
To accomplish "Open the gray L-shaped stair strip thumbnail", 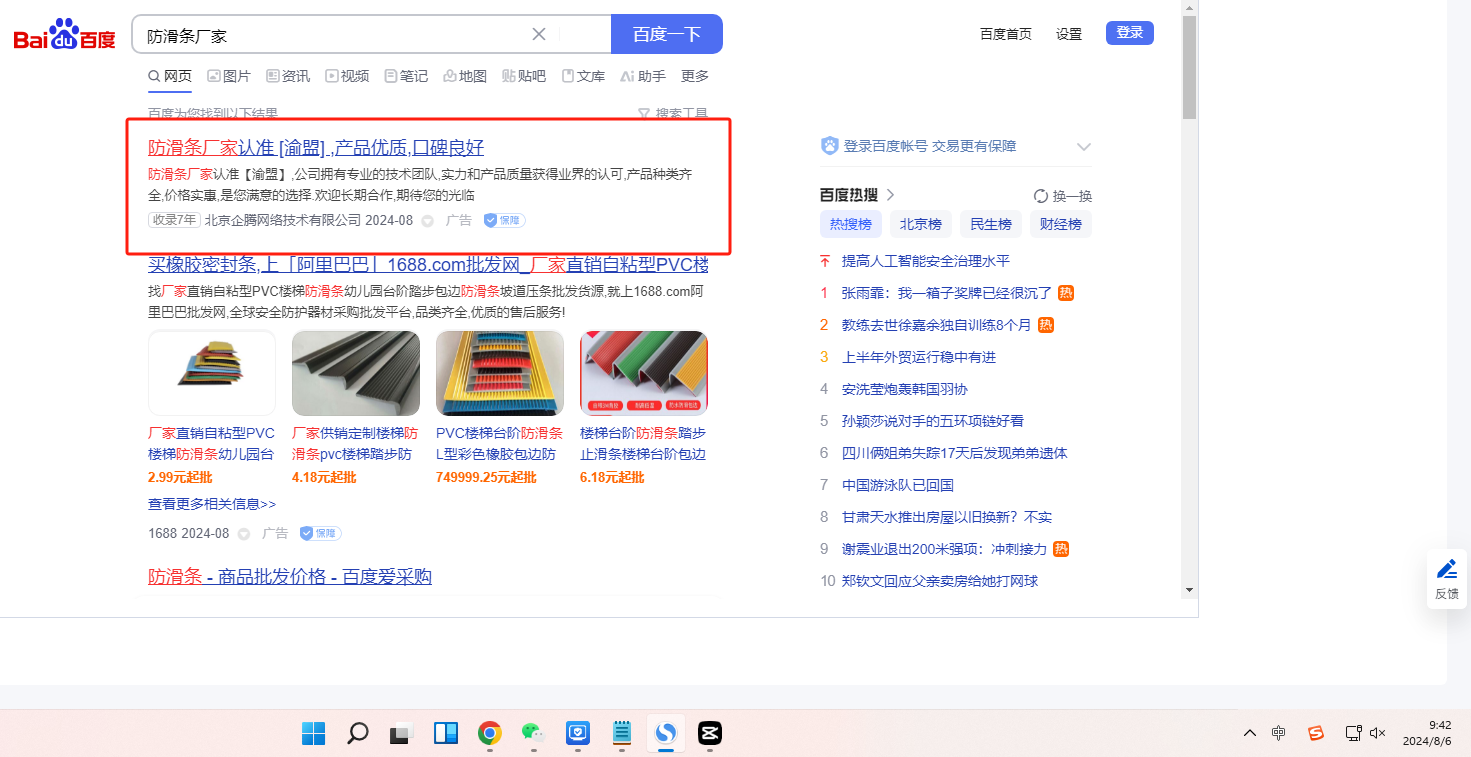I will pyautogui.click(x=356, y=373).
